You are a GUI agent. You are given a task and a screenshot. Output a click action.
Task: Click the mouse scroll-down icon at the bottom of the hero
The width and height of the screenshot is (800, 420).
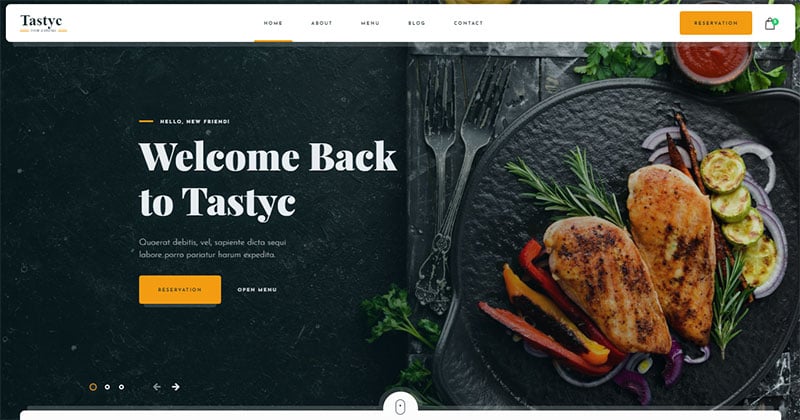[401, 407]
